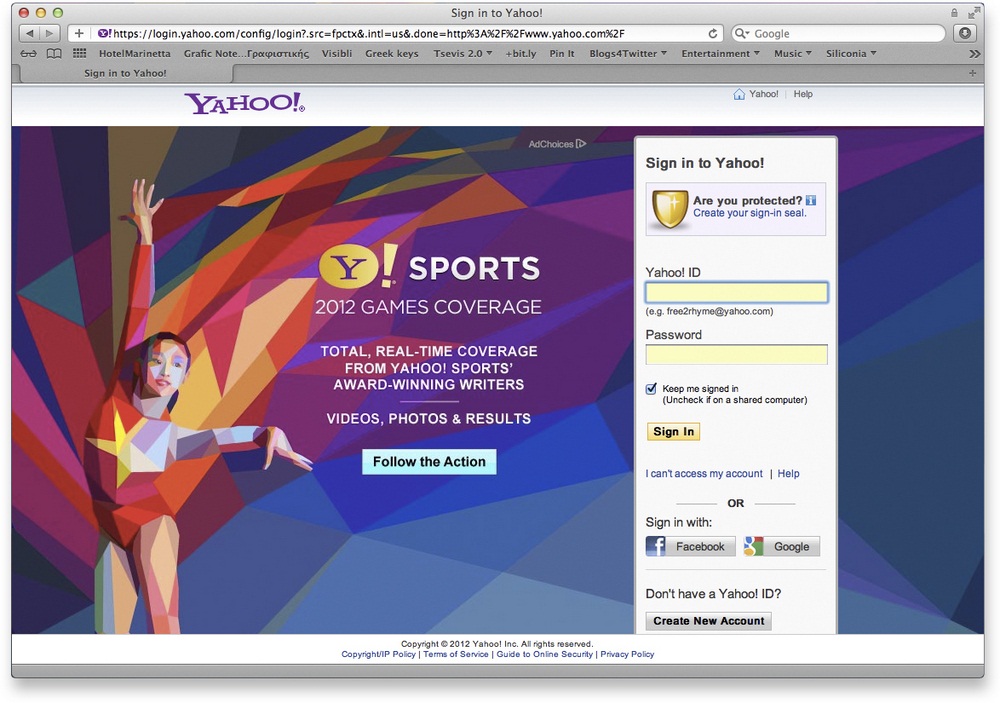Open the Grafic Note bookmark

click(246, 54)
